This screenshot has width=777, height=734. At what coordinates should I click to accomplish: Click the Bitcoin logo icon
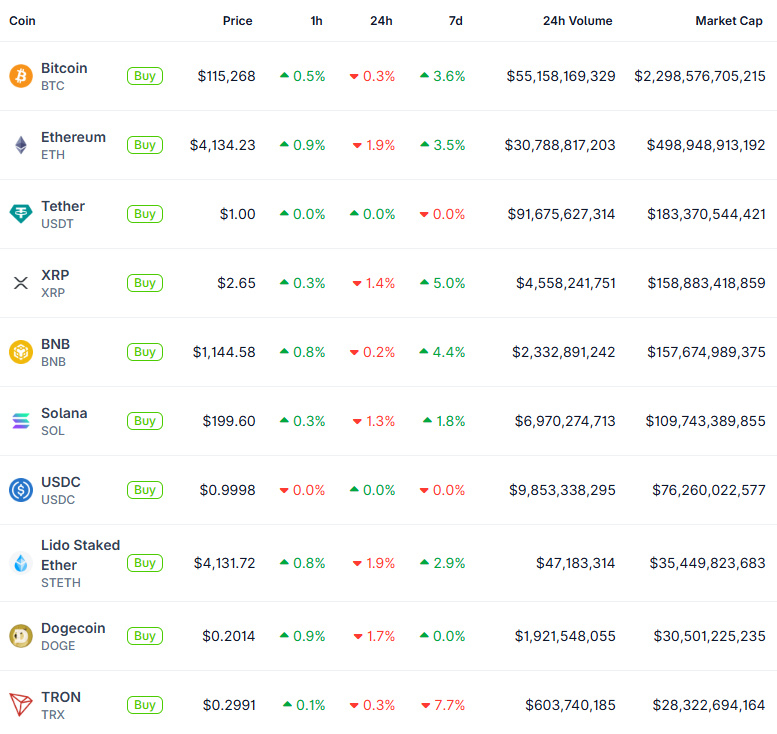pyautogui.click(x=21, y=76)
